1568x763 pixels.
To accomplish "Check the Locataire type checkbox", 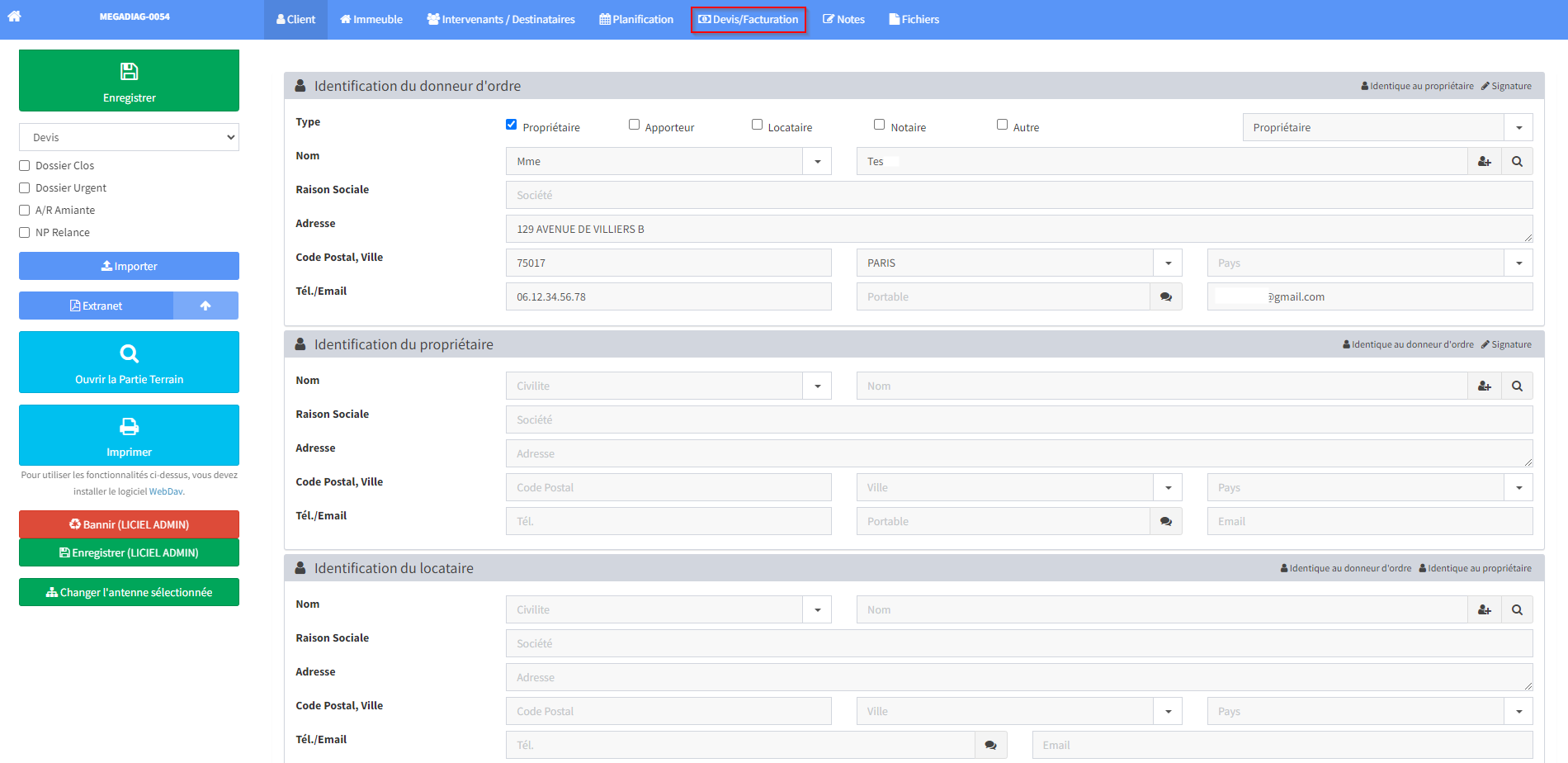I will pyautogui.click(x=757, y=125).
